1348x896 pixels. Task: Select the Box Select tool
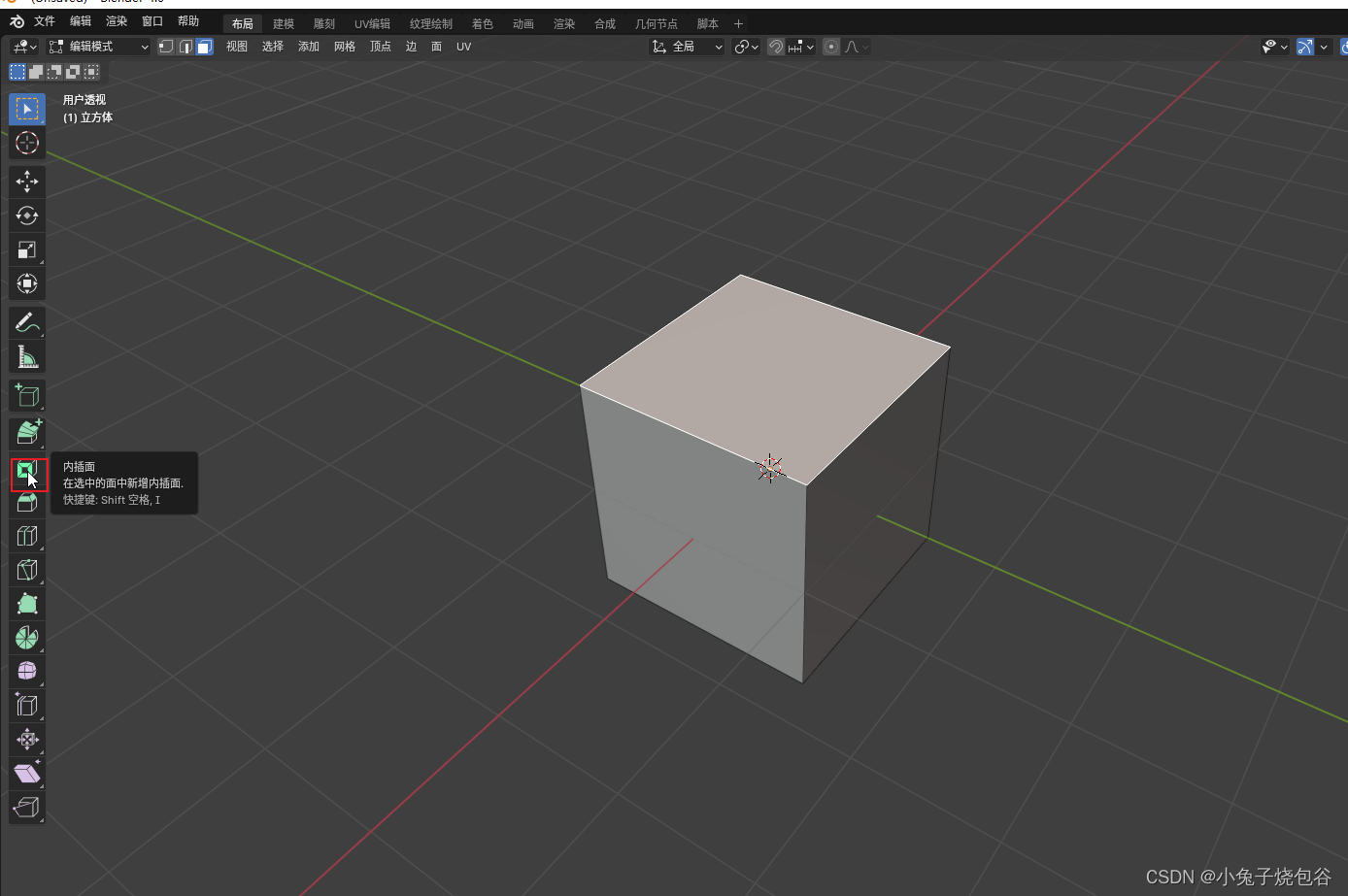[x=27, y=109]
